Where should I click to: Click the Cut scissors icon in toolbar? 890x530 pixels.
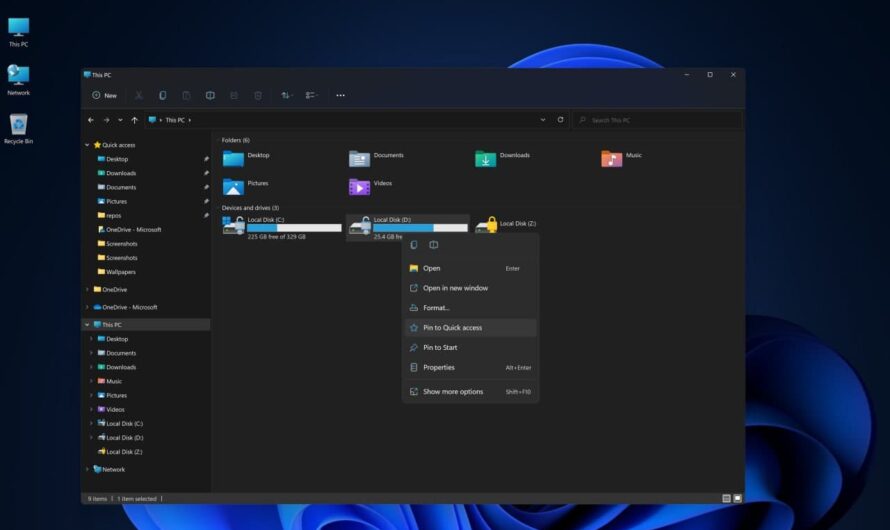138,95
